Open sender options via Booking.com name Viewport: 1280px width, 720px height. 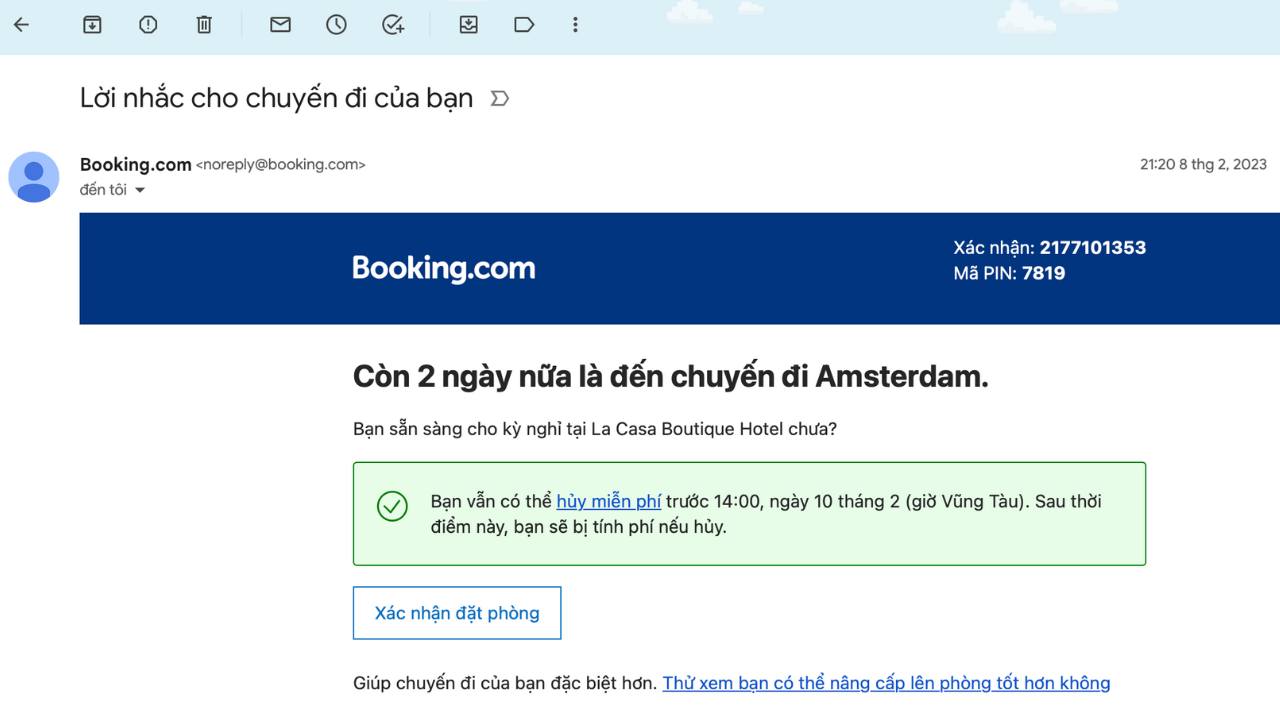tap(136, 164)
